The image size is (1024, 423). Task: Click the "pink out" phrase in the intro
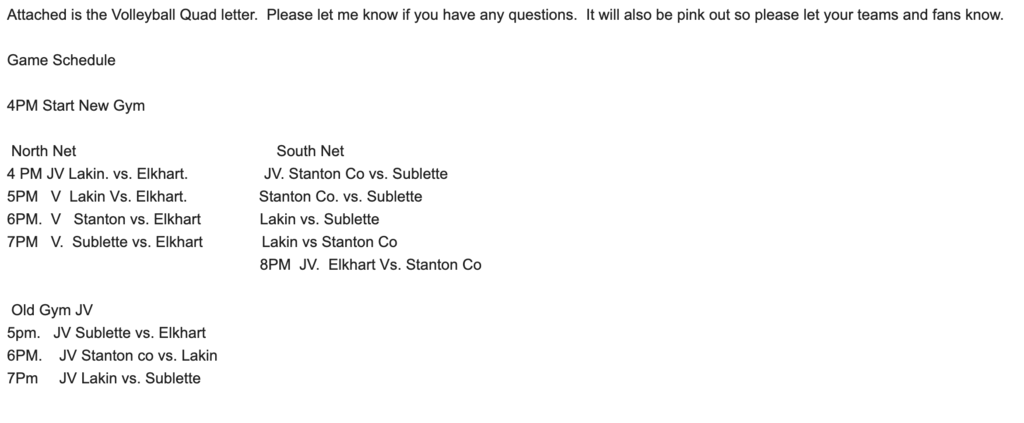(x=717, y=15)
